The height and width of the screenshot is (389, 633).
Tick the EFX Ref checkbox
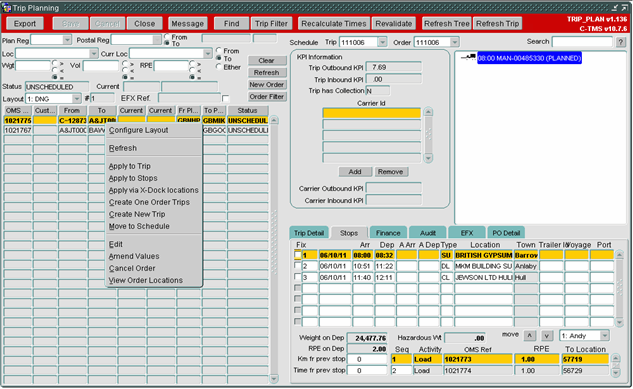point(225,98)
